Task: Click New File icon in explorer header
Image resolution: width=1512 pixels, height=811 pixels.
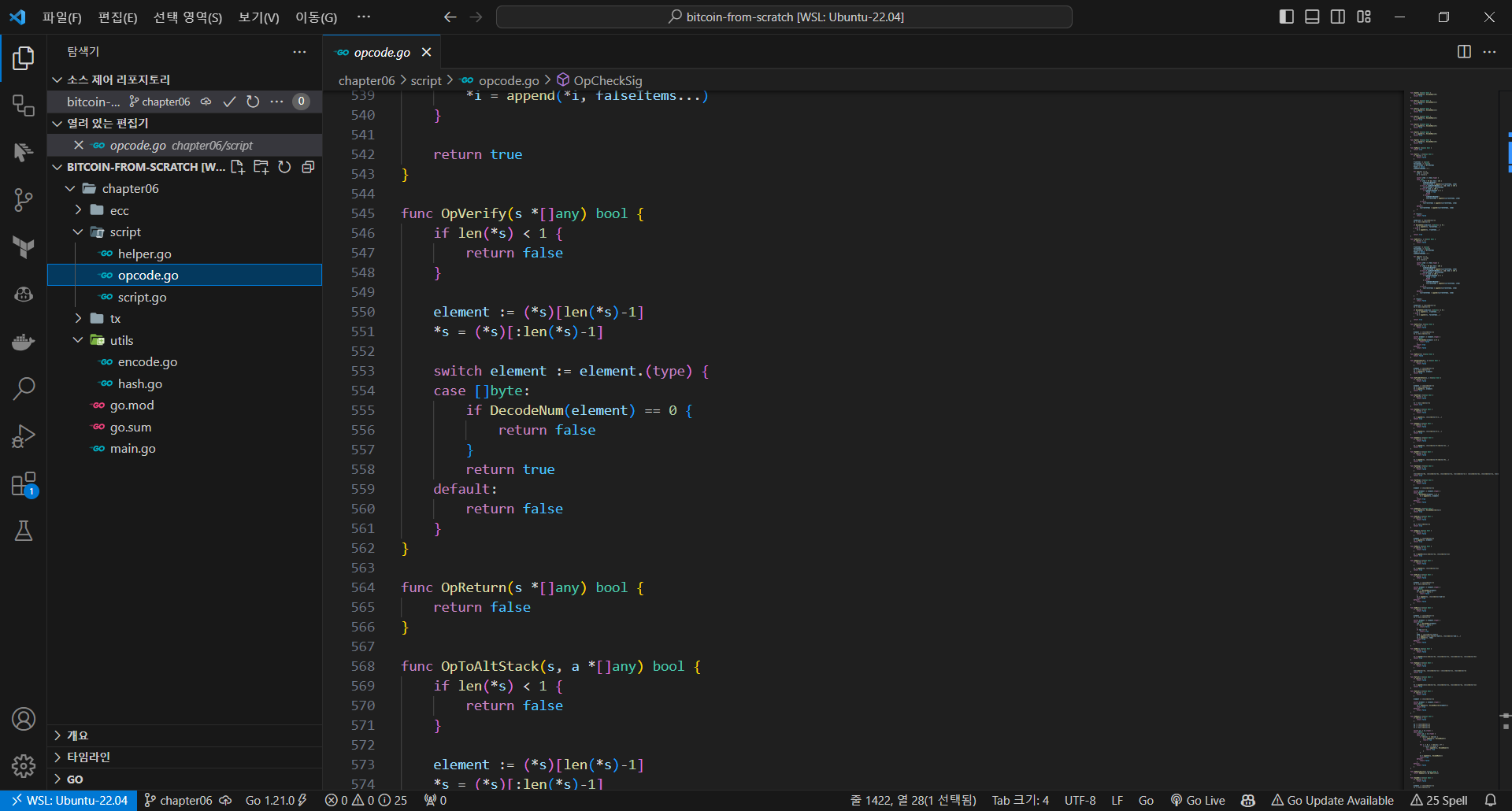Action: coord(238,167)
